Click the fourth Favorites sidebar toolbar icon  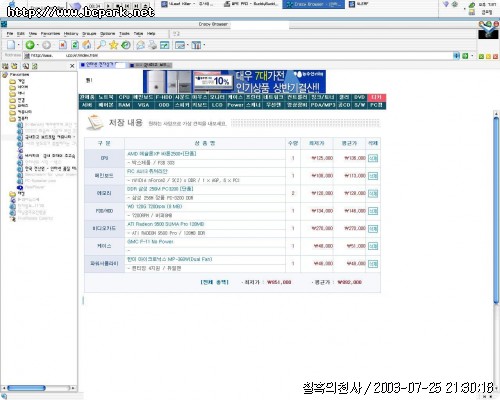pos(35,66)
